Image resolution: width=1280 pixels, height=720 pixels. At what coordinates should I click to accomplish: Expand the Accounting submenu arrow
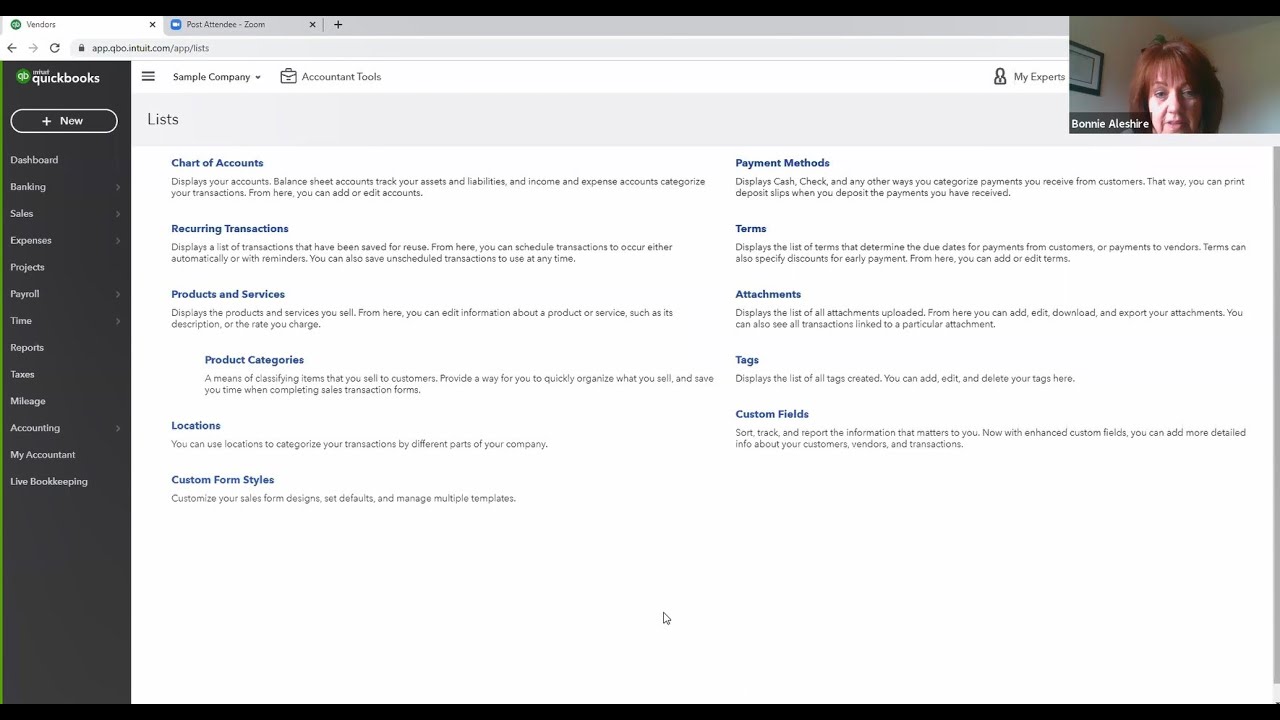point(118,428)
